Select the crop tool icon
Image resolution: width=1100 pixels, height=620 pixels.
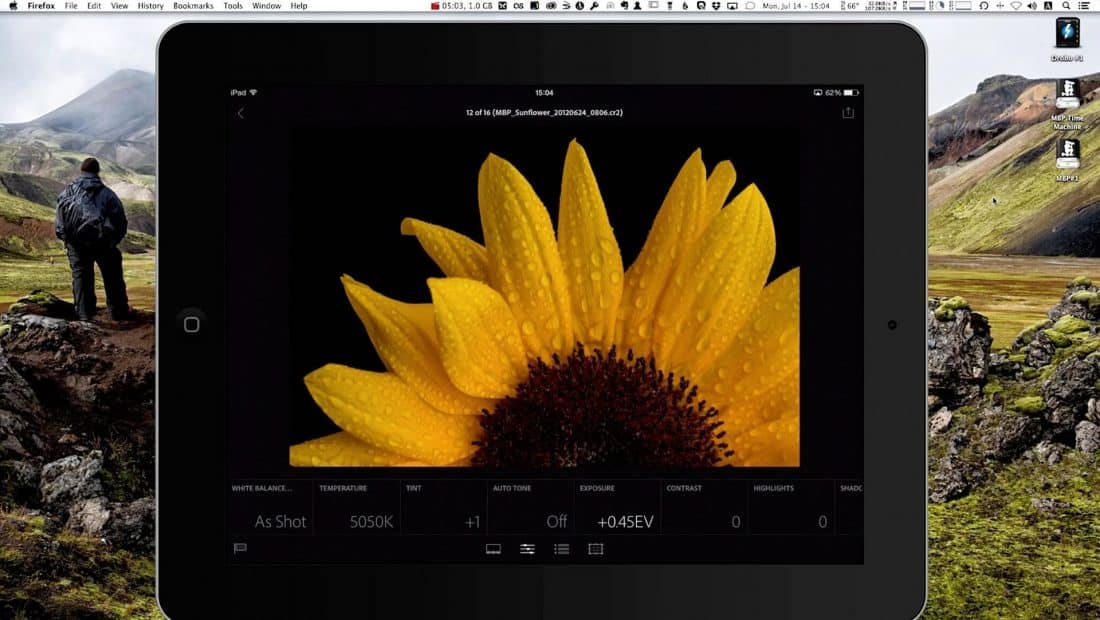tap(596, 549)
